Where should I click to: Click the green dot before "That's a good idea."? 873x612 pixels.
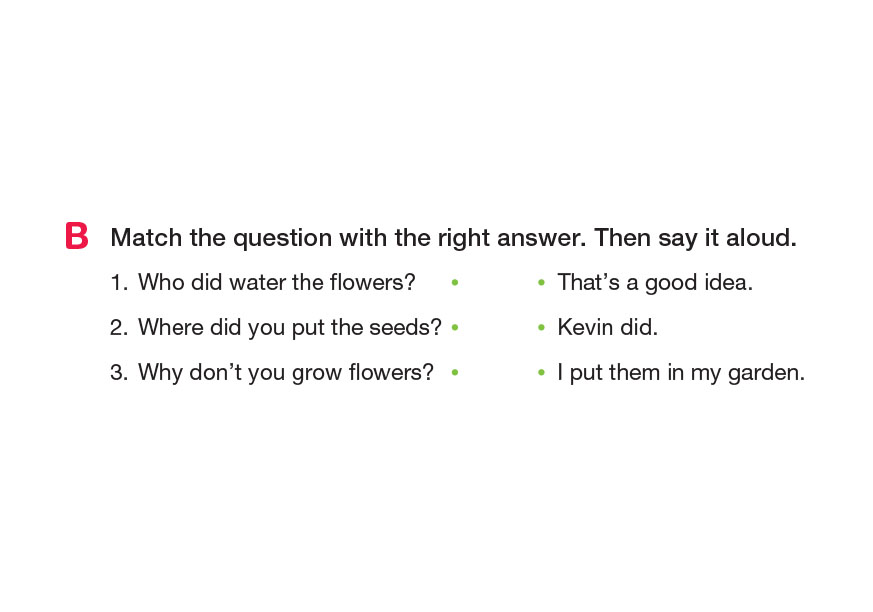point(541,283)
